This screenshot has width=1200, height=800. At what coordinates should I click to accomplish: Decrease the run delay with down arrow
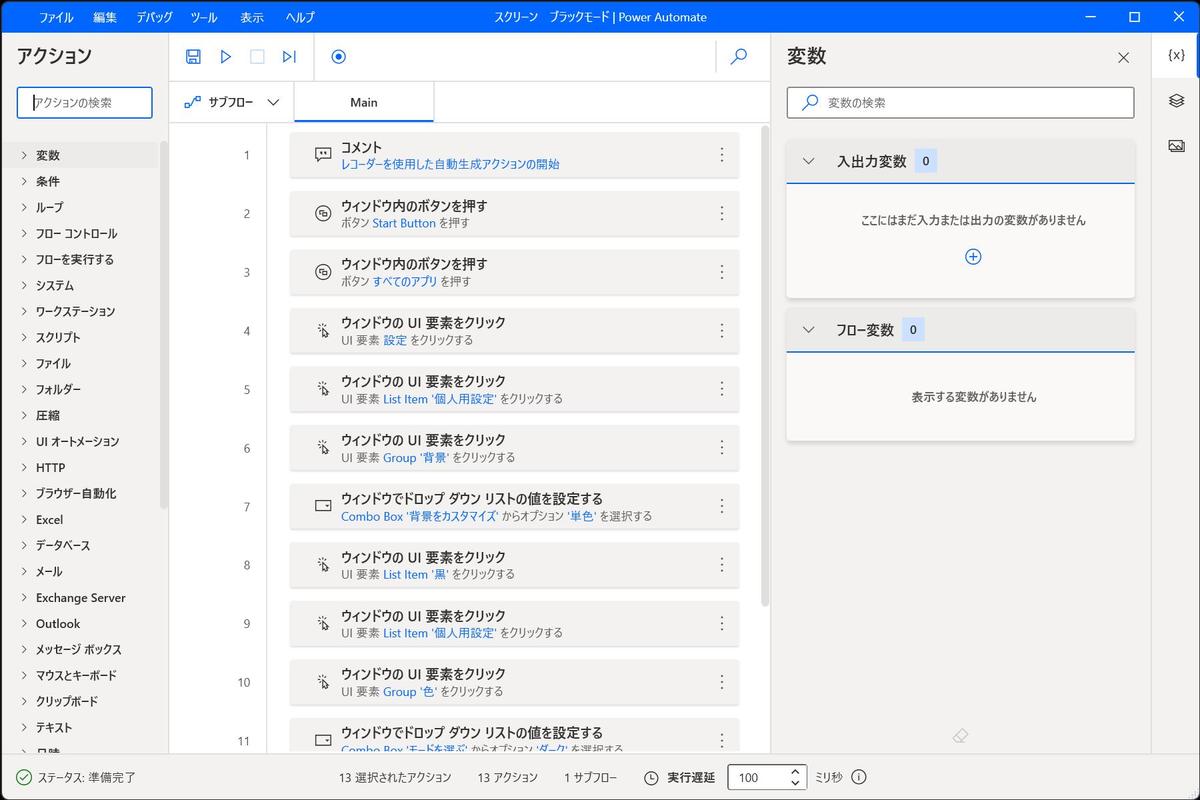pos(795,783)
